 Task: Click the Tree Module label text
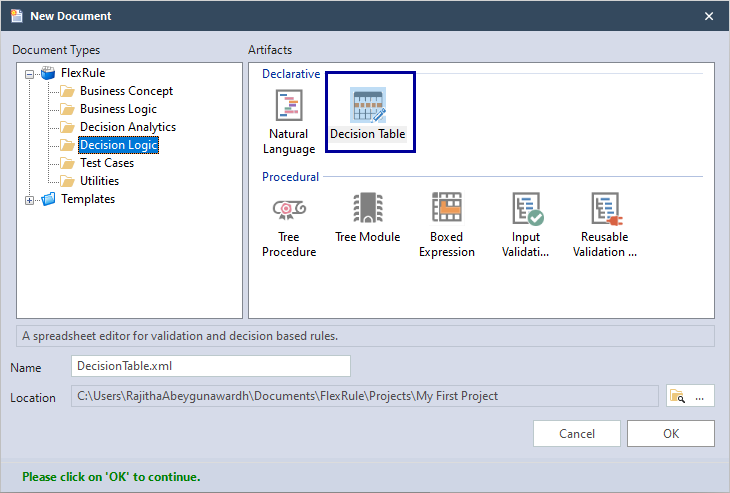pyautogui.click(x=368, y=237)
